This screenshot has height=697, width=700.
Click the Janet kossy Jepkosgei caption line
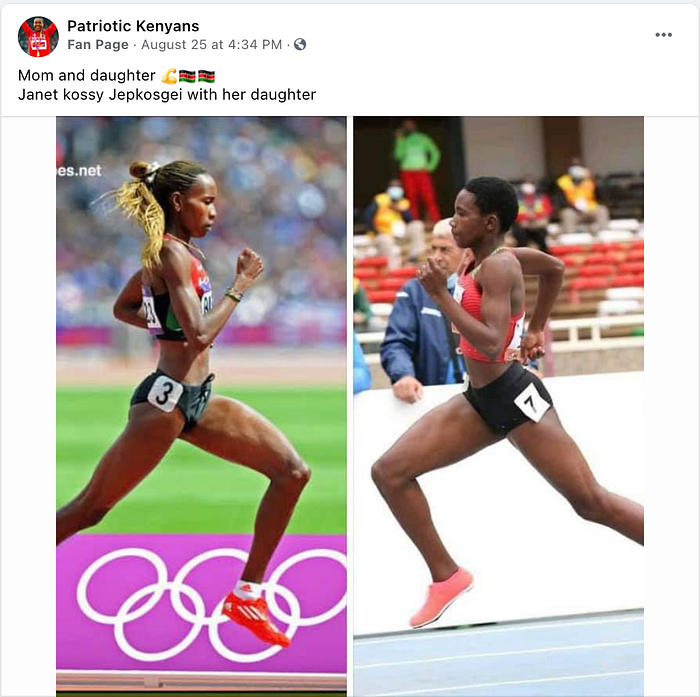[x=167, y=95]
